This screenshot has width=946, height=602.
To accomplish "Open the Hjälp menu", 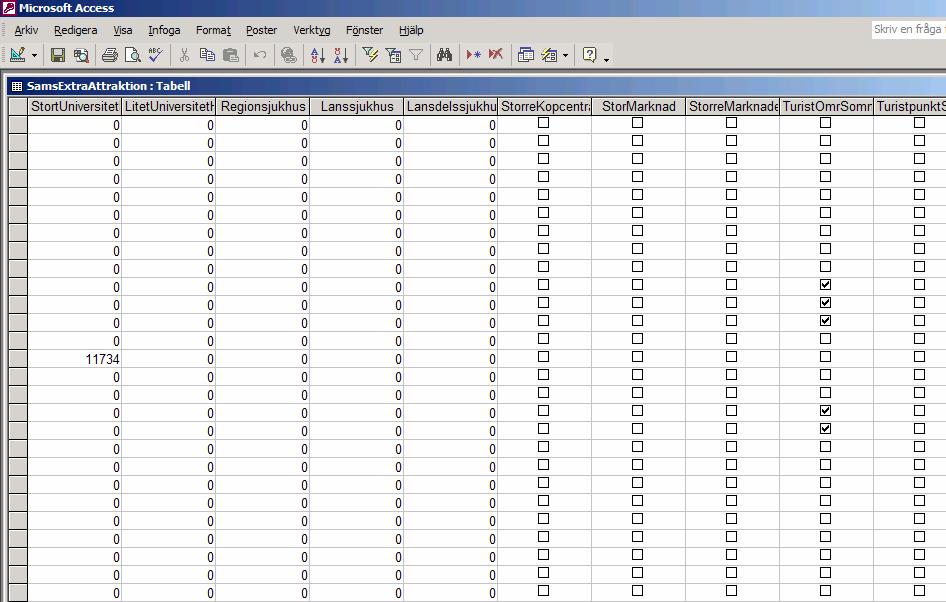I will [411, 30].
